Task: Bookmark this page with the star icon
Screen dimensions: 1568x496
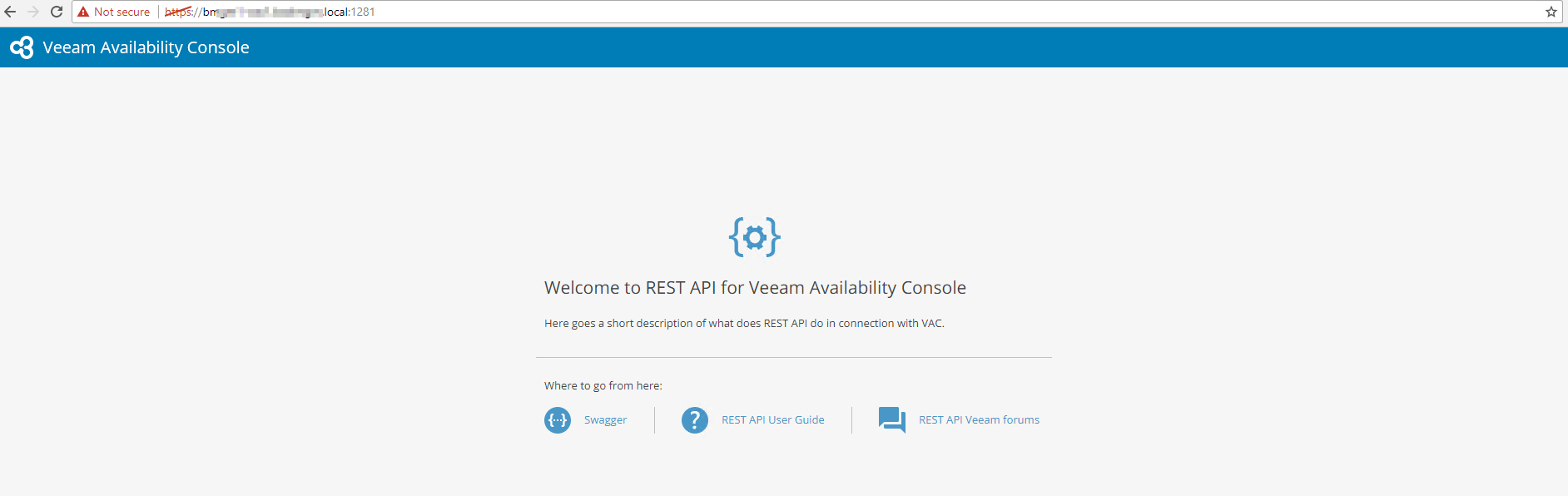Action: pyautogui.click(x=1551, y=12)
